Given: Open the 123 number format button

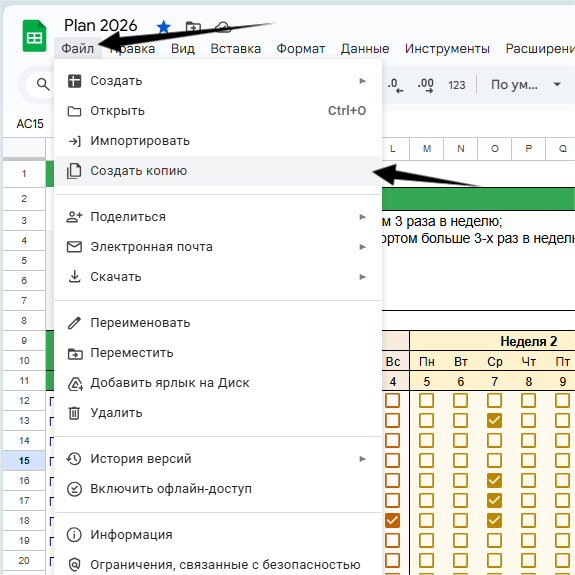Looking at the screenshot, I should click(457, 85).
